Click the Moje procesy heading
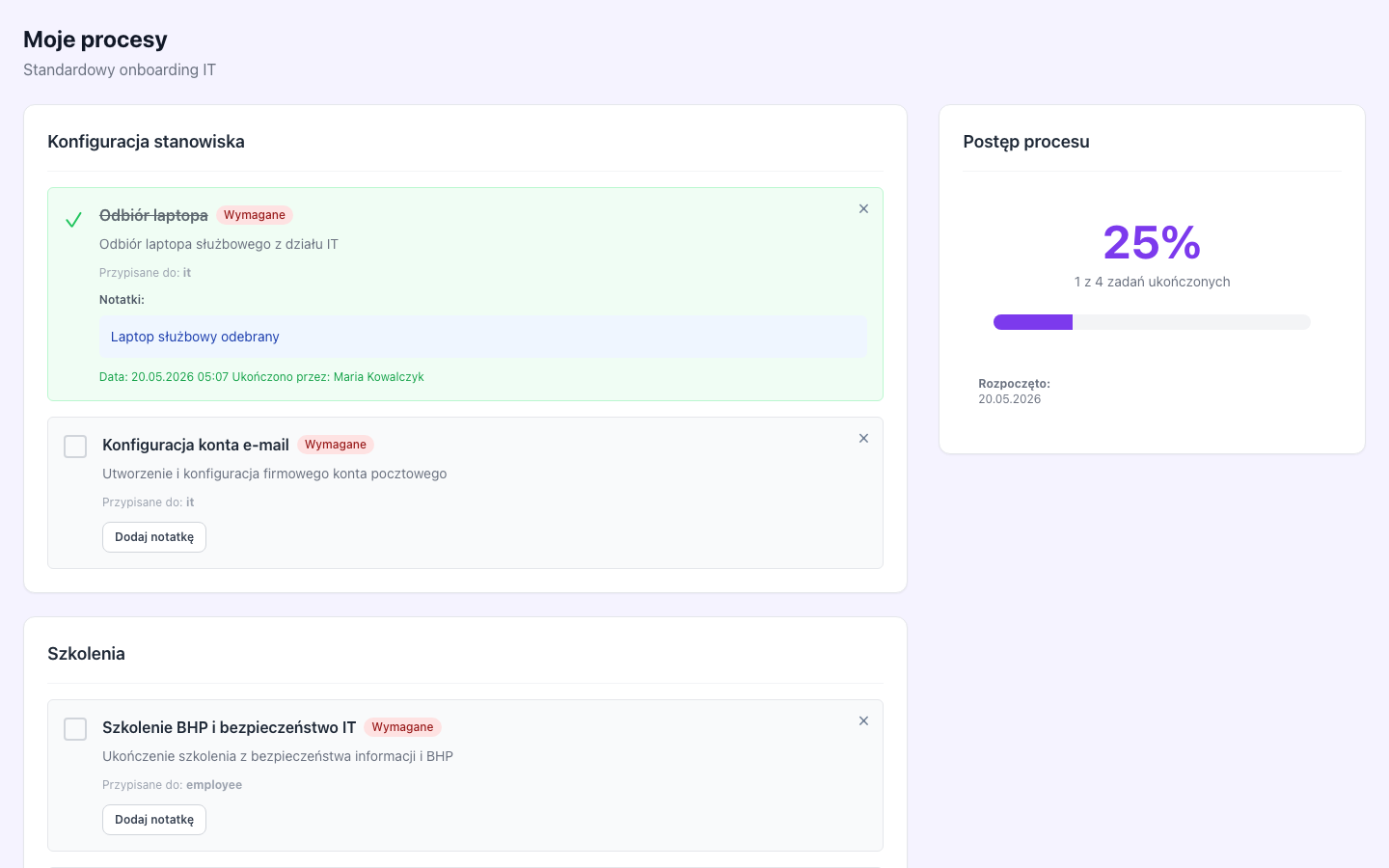The width and height of the screenshot is (1389, 868). point(95,40)
